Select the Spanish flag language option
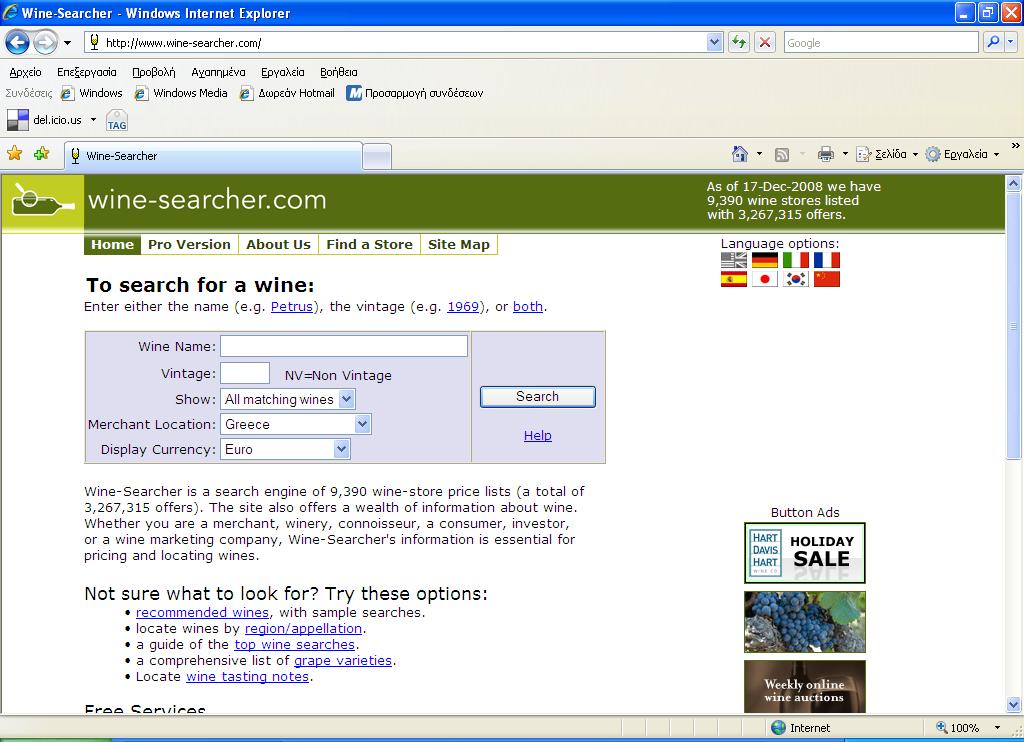The width and height of the screenshot is (1024, 742). click(x=733, y=280)
